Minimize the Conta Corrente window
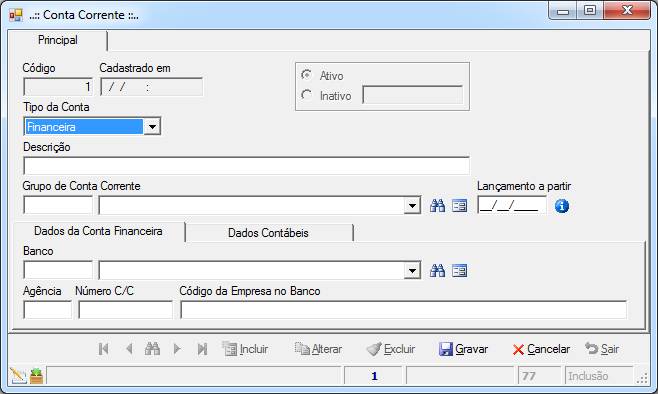The image size is (658, 394). [563, 11]
